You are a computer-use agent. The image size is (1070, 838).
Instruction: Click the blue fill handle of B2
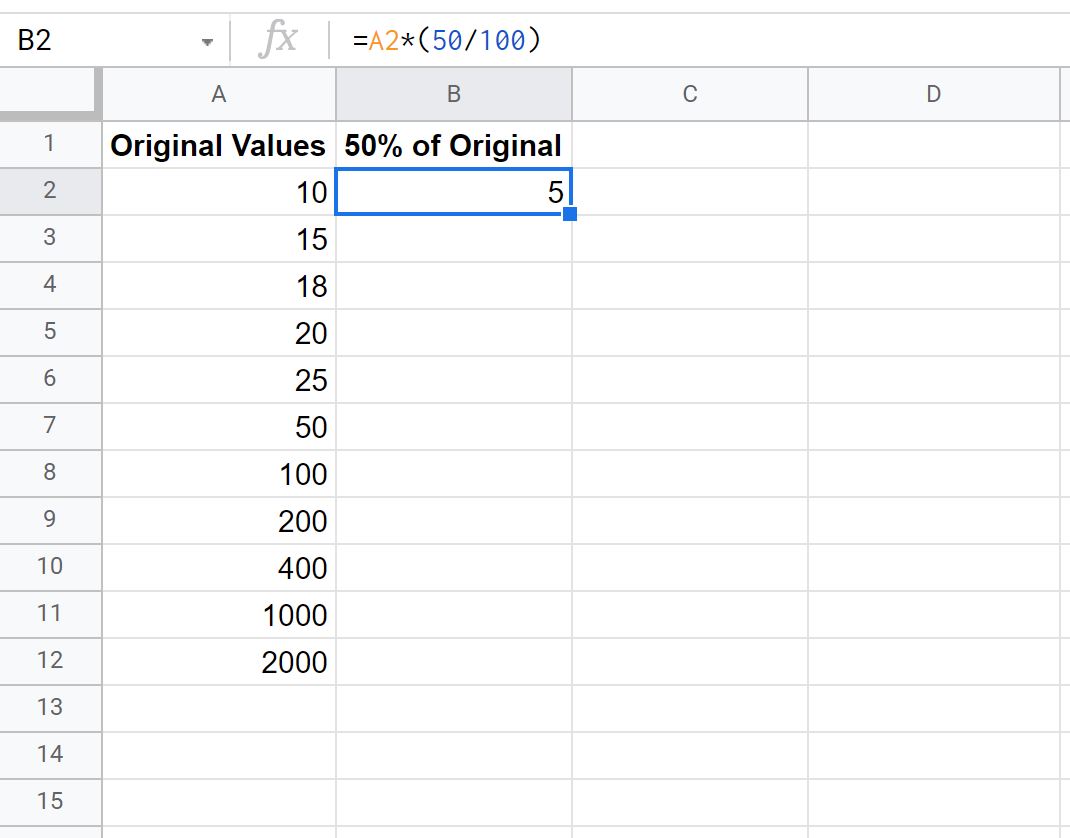point(570,214)
